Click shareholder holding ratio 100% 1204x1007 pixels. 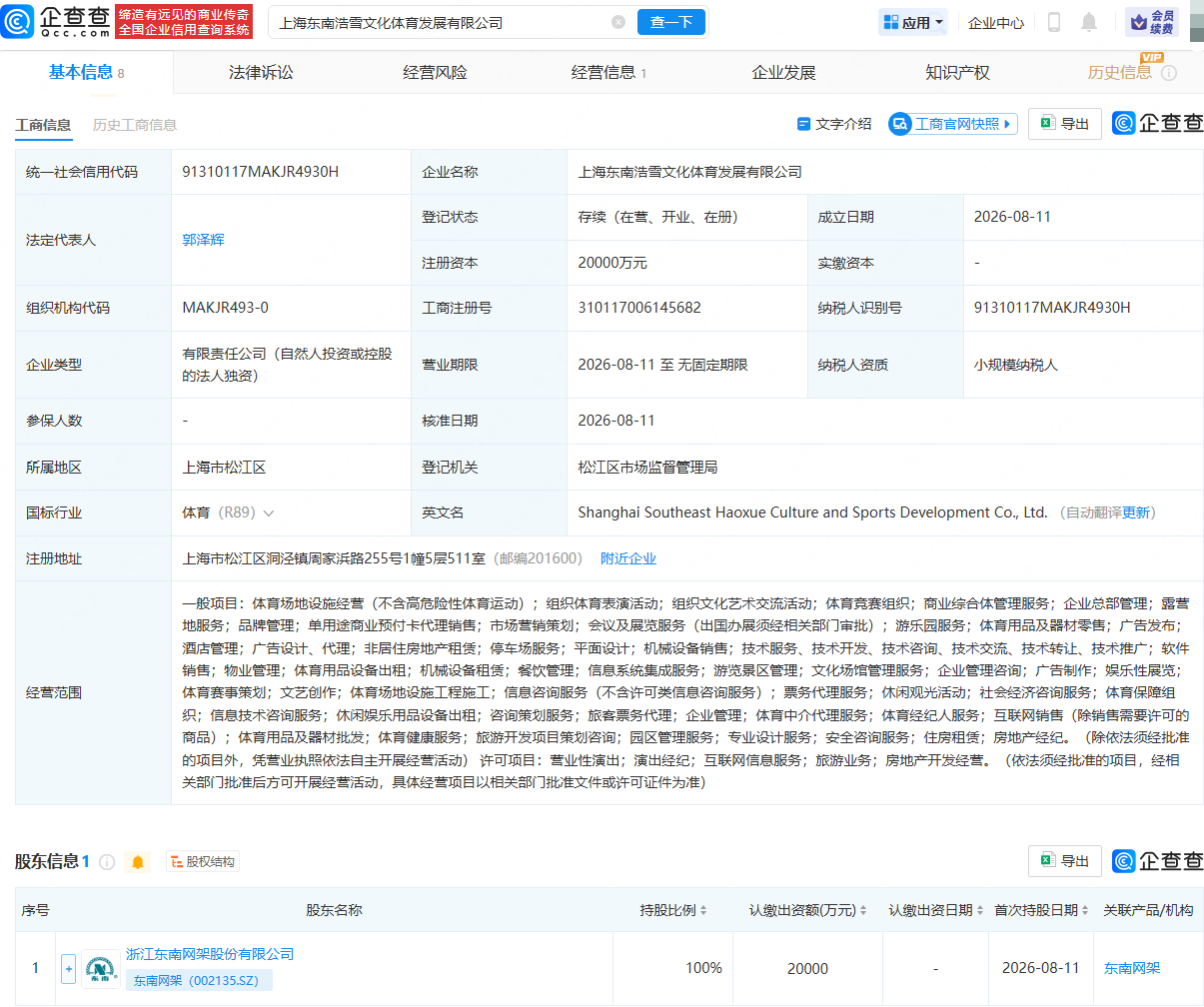tap(703, 968)
